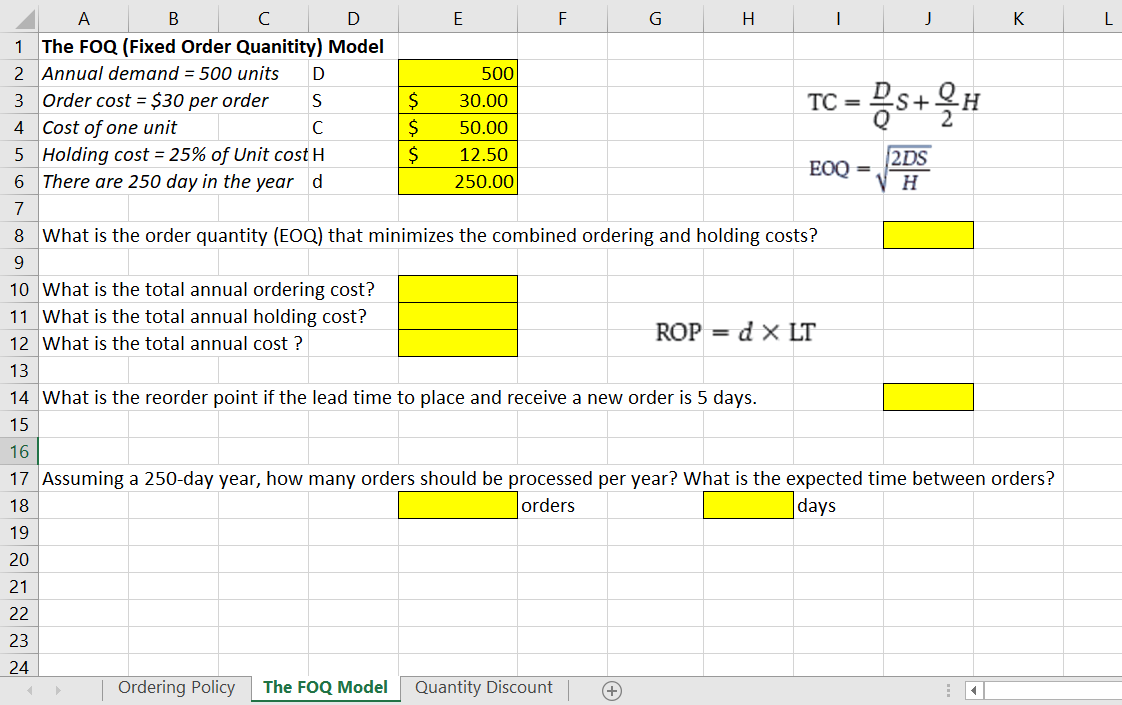Select the yellow total annual cost answer cell
The image size is (1122, 705).
(458, 344)
